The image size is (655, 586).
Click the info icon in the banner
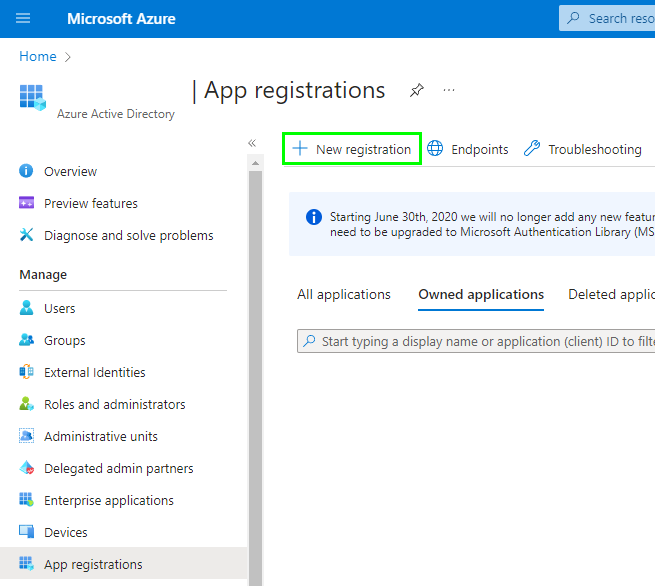[314, 217]
